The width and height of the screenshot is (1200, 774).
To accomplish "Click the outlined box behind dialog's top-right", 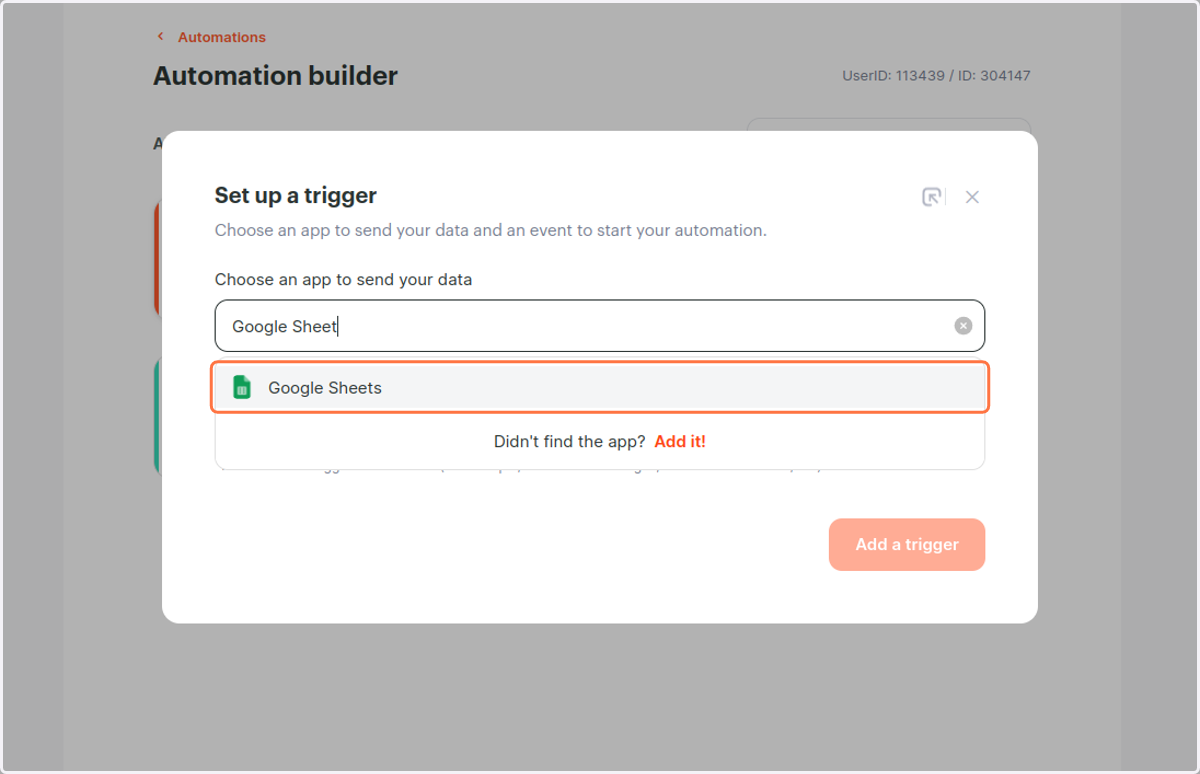I will point(888,124).
